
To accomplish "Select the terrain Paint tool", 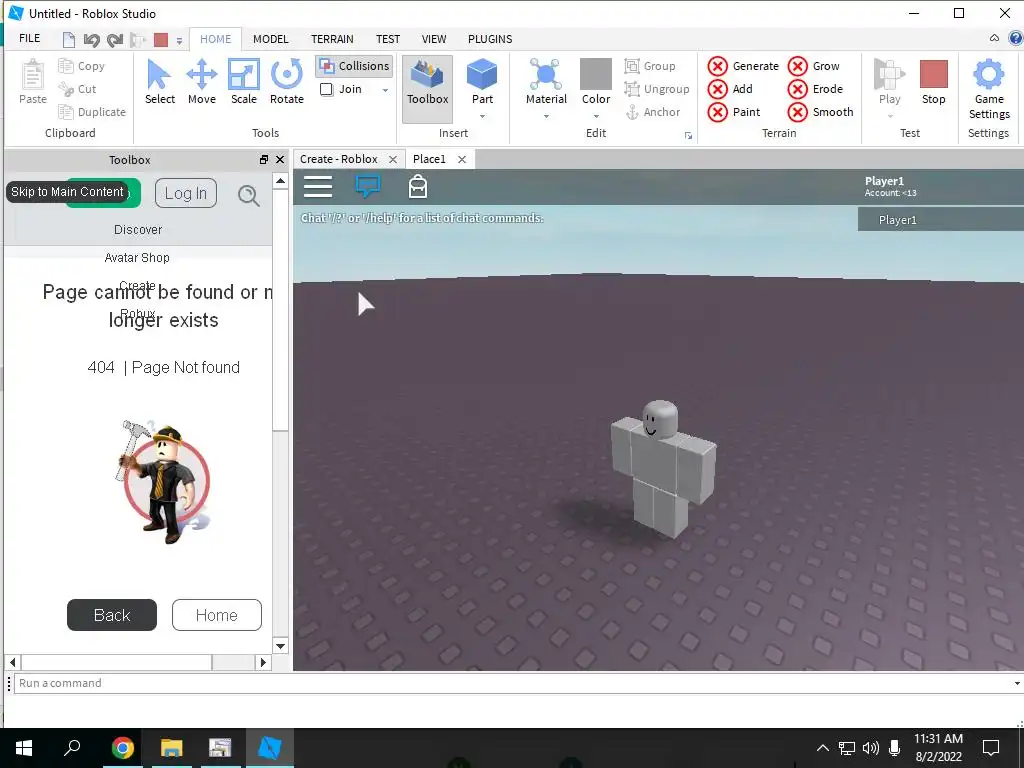I will click(734, 112).
